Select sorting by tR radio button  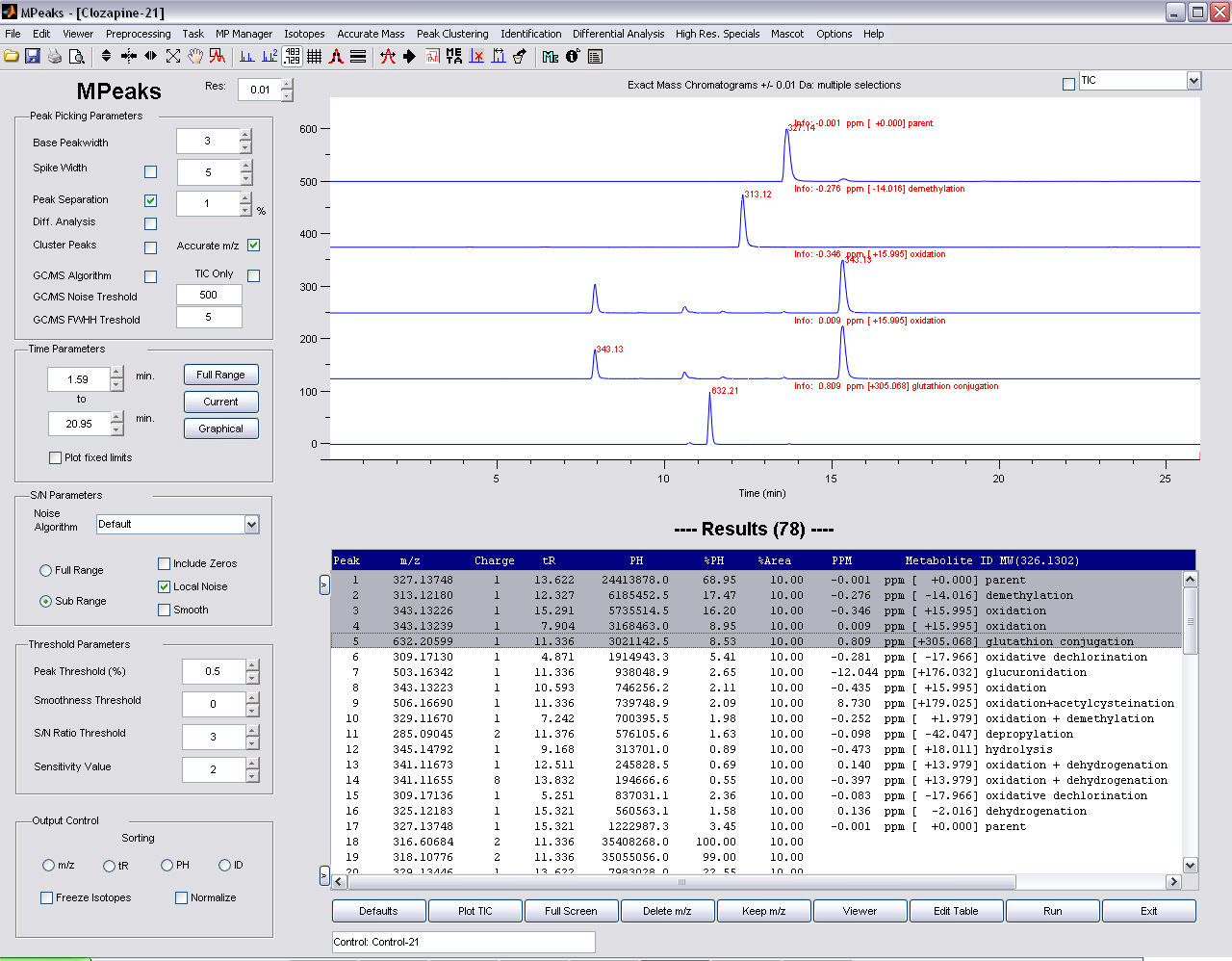109,866
